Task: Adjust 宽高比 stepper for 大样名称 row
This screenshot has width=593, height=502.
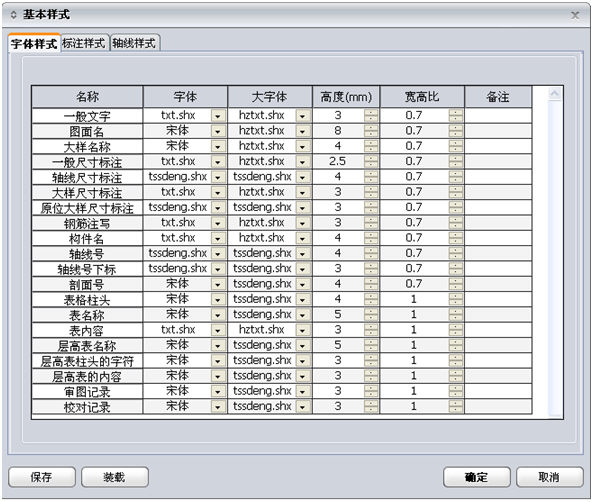Action: [x=456, y=146]
